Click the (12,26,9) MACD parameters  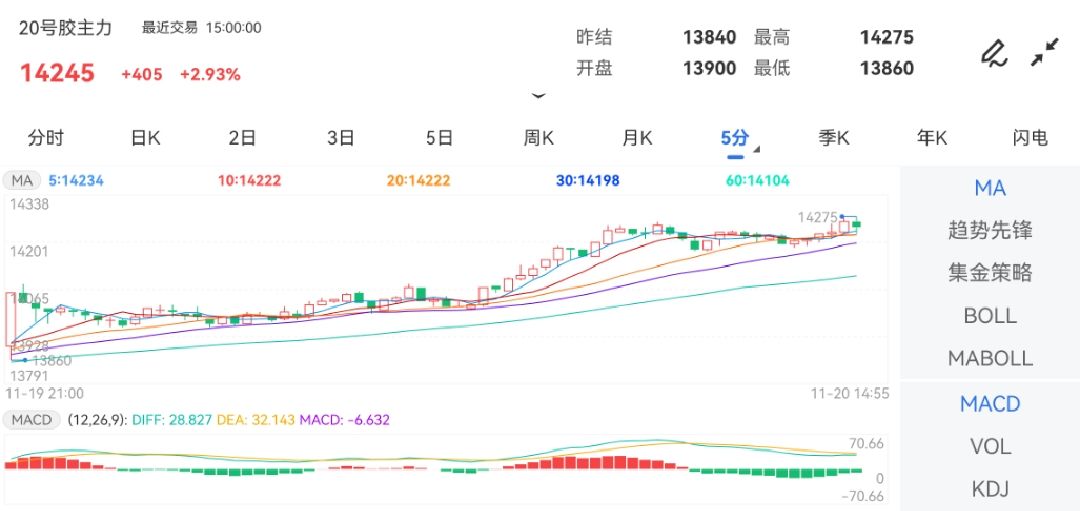point(96,419)
